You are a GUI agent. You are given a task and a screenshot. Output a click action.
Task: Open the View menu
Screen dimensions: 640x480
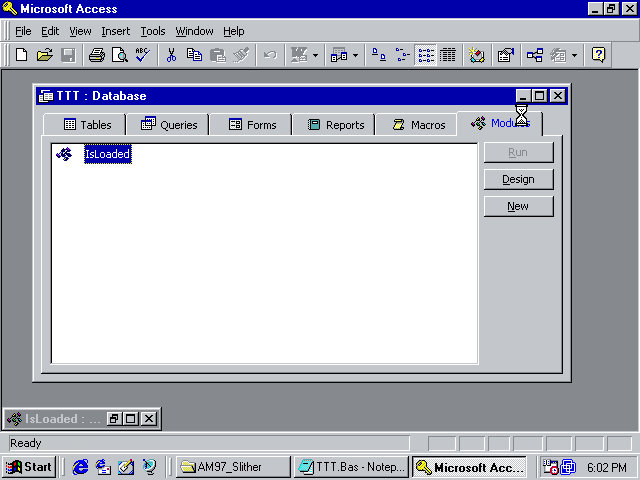[80, 31]
